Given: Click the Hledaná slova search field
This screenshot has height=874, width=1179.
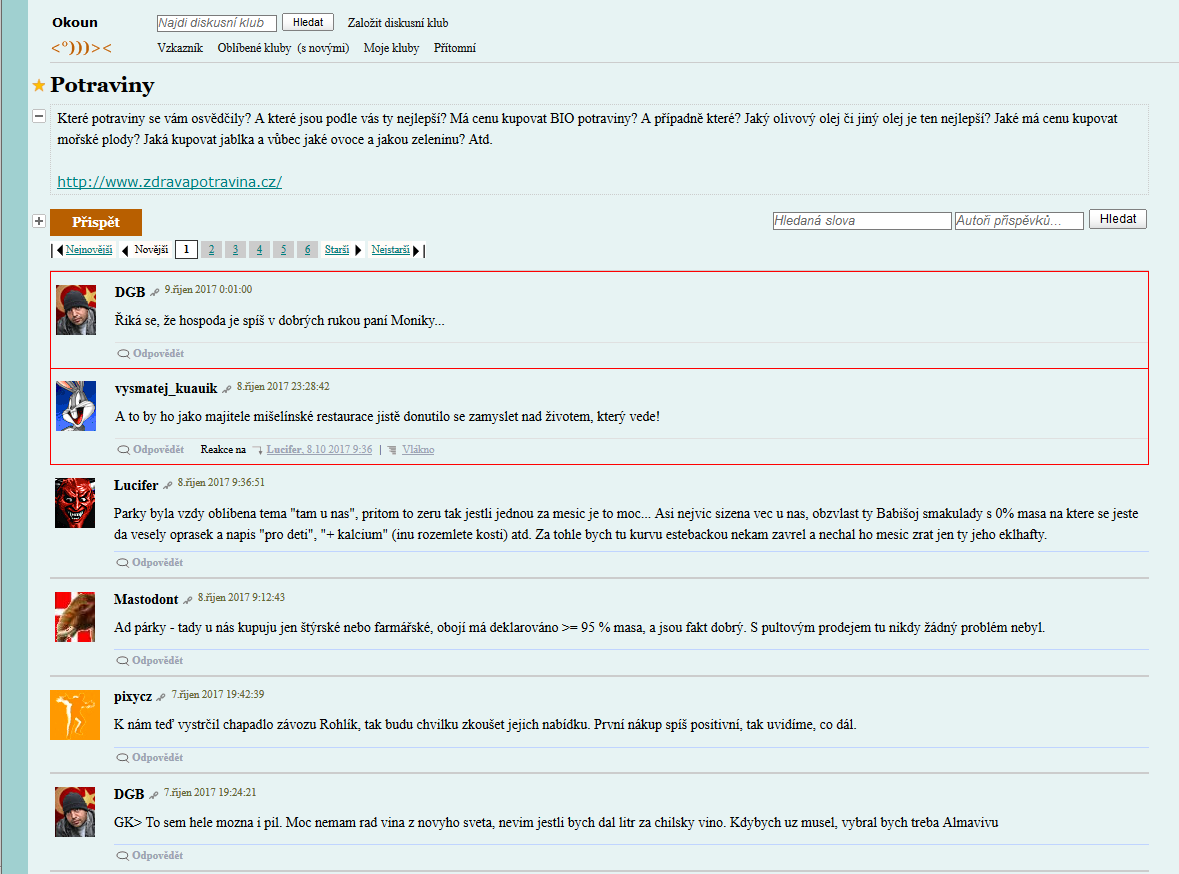Looking at the screenshot, I should [862, 220].
